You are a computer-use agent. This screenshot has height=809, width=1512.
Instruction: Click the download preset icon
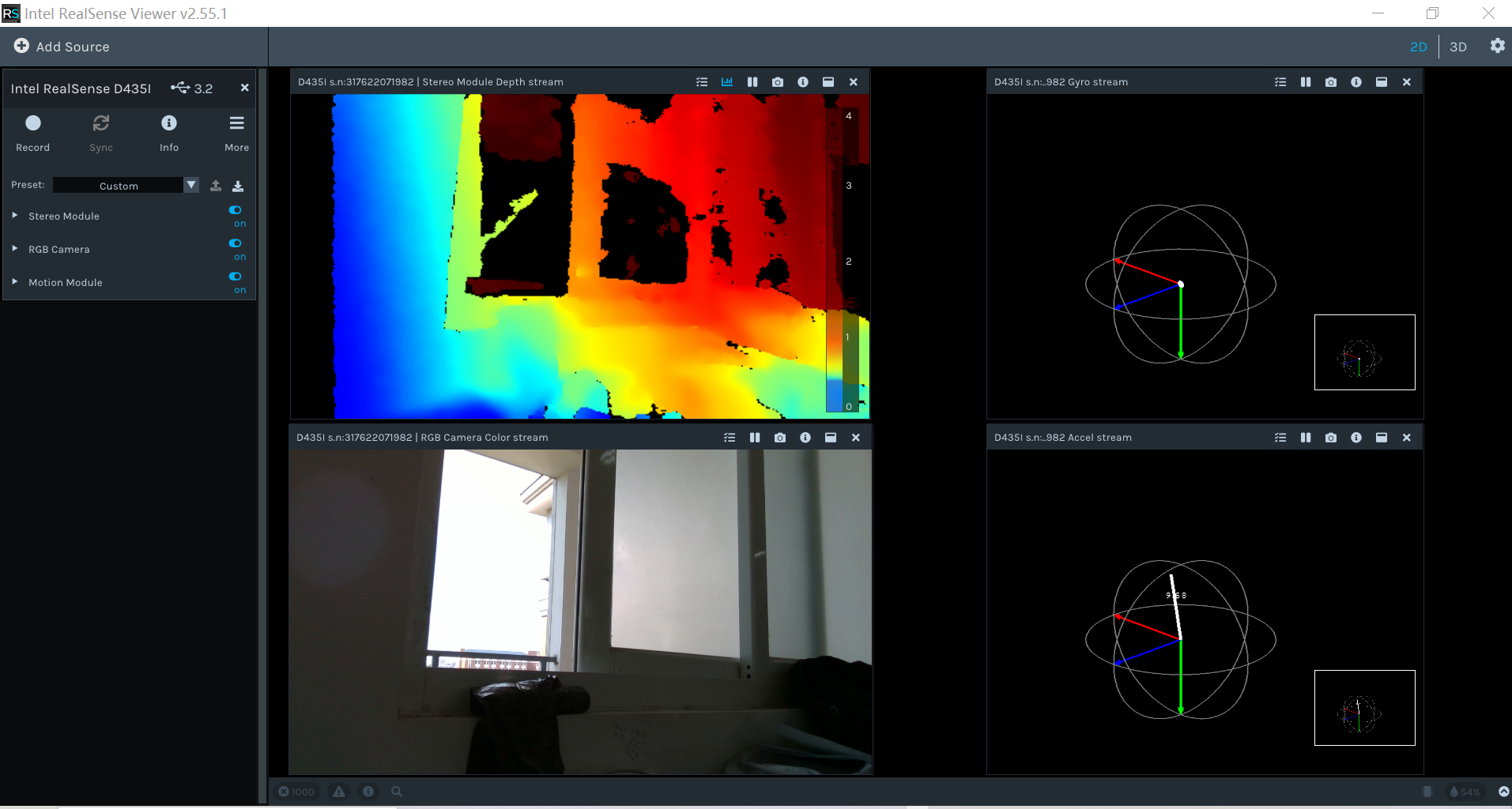pyautogui.click(x=238, y=186)
